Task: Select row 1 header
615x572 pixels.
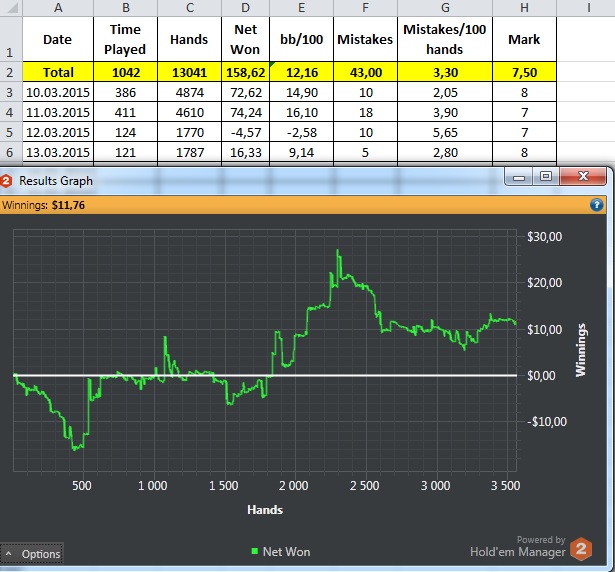Action: click(x=11, y=39)
